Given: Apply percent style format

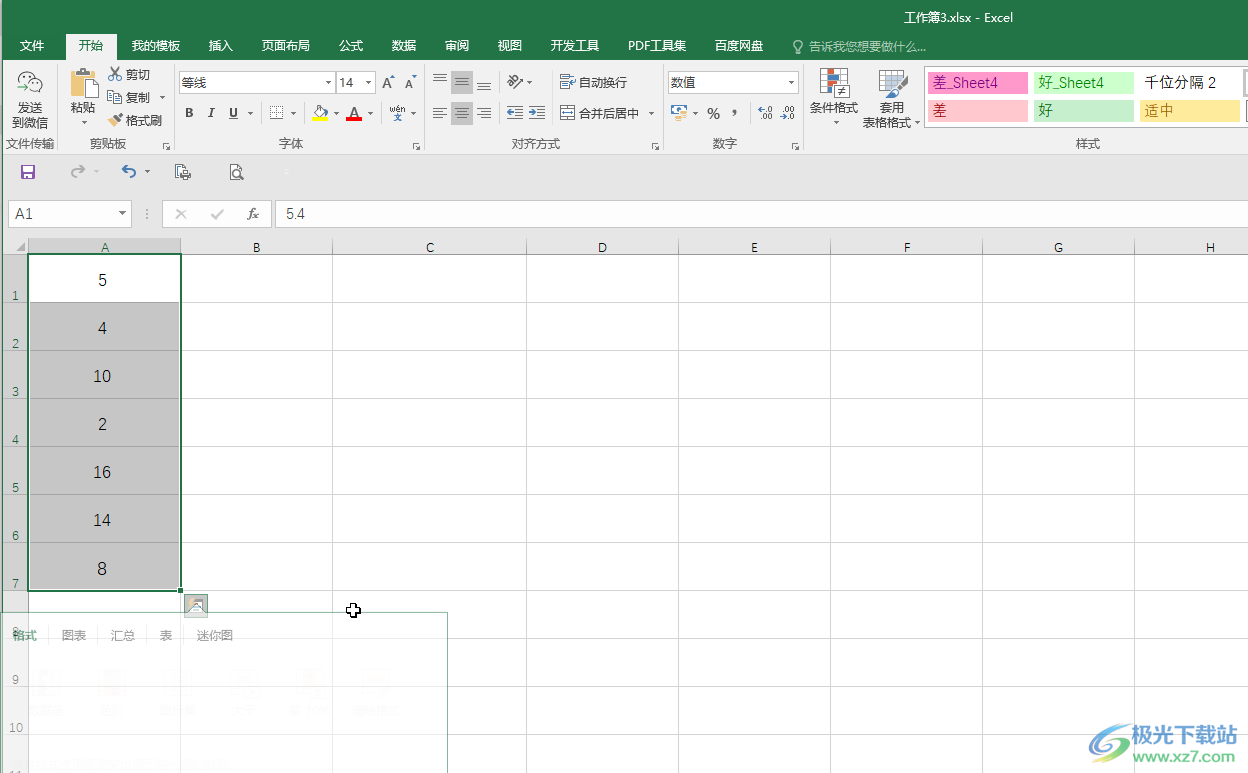Looking at the screenshot, I should [713, 113].
